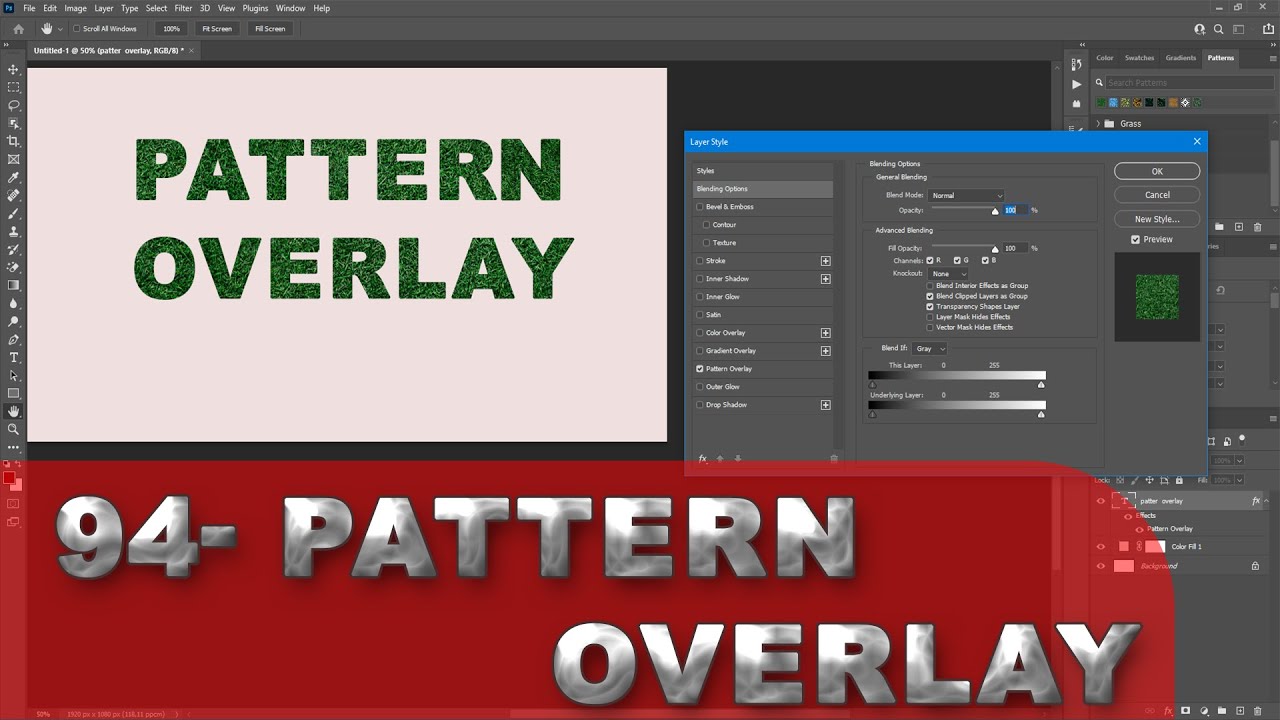Image resolution: width=1280 pixels, height=720 pixels.
Task: Click the Opacity slider handle
Action: point(995,212)
